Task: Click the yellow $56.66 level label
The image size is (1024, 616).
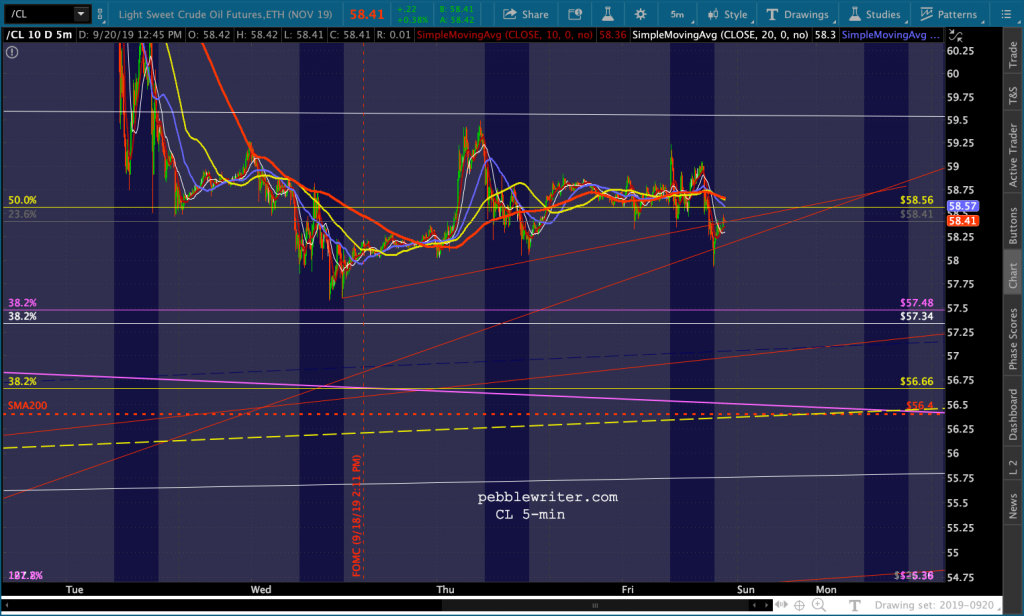Action: [916, 381]
